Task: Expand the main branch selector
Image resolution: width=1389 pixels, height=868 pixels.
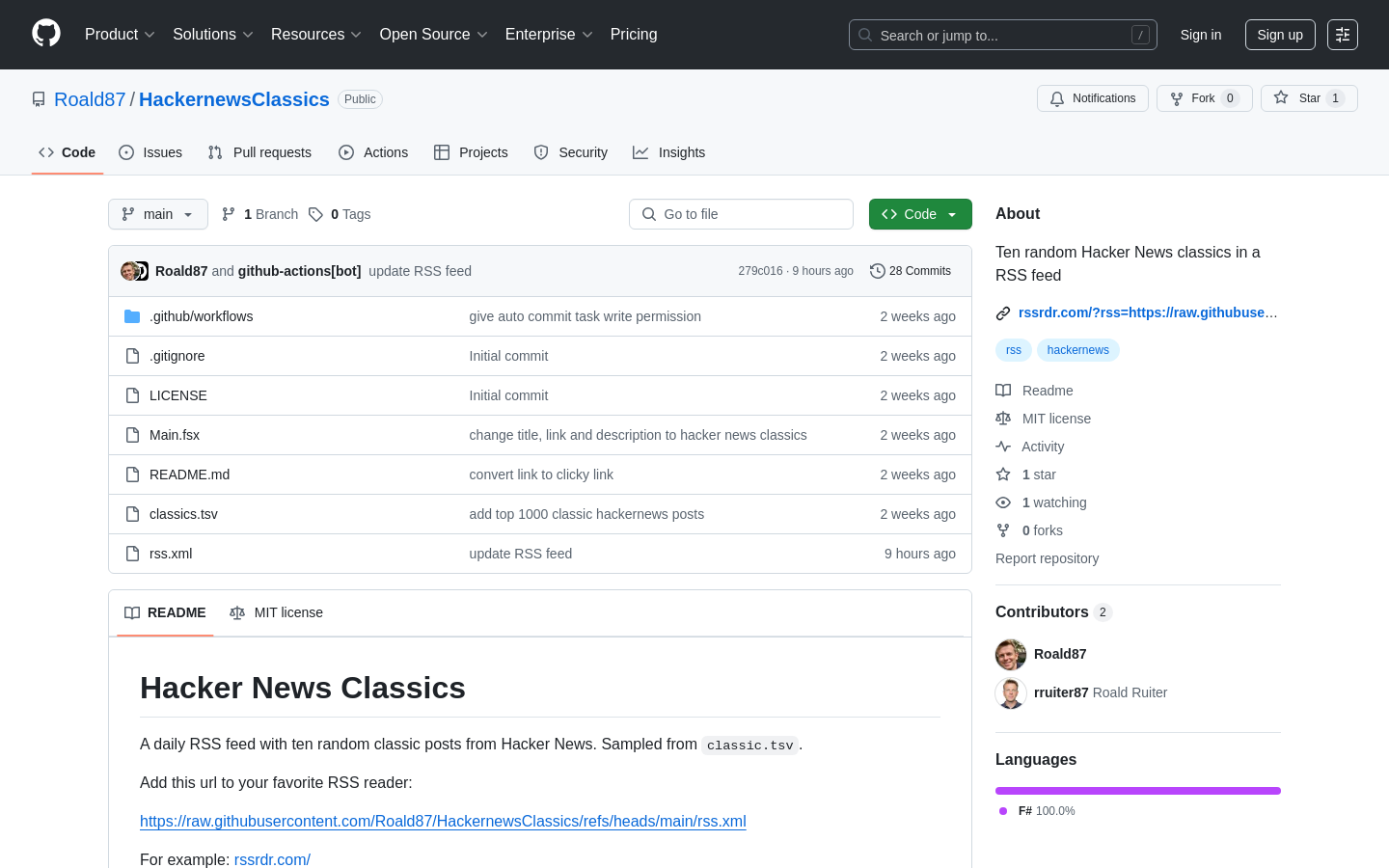Action: [158, 214]
